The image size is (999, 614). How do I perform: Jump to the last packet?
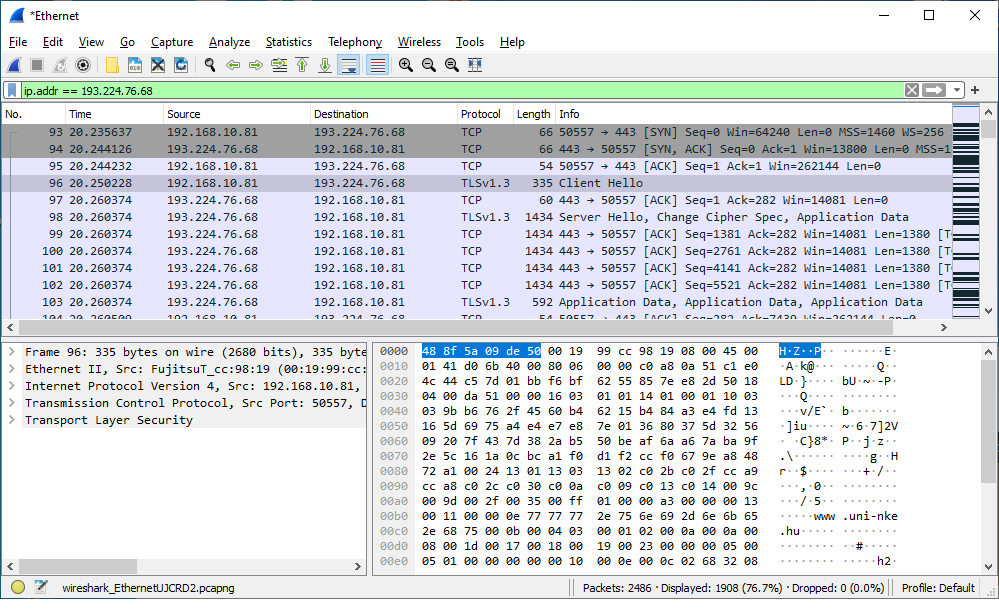325,65
